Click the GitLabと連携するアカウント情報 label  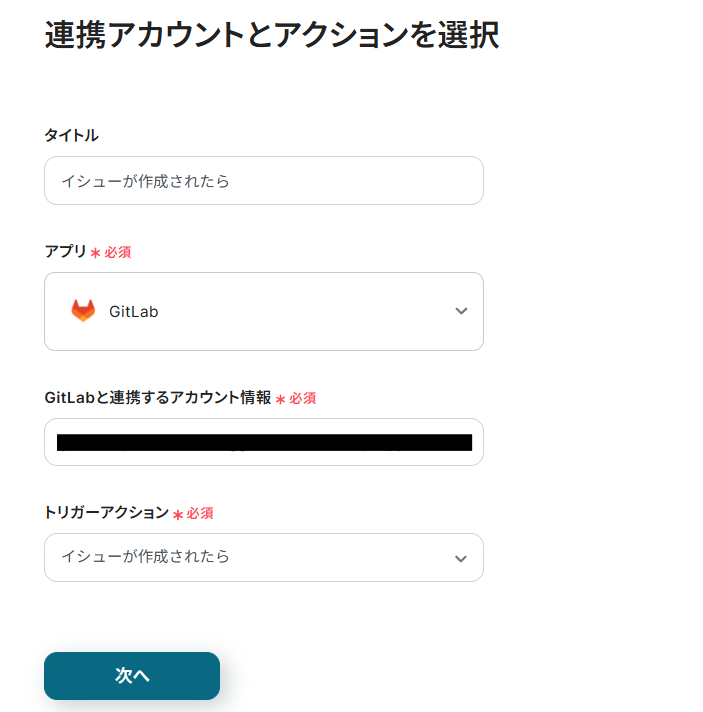(157, 398)
